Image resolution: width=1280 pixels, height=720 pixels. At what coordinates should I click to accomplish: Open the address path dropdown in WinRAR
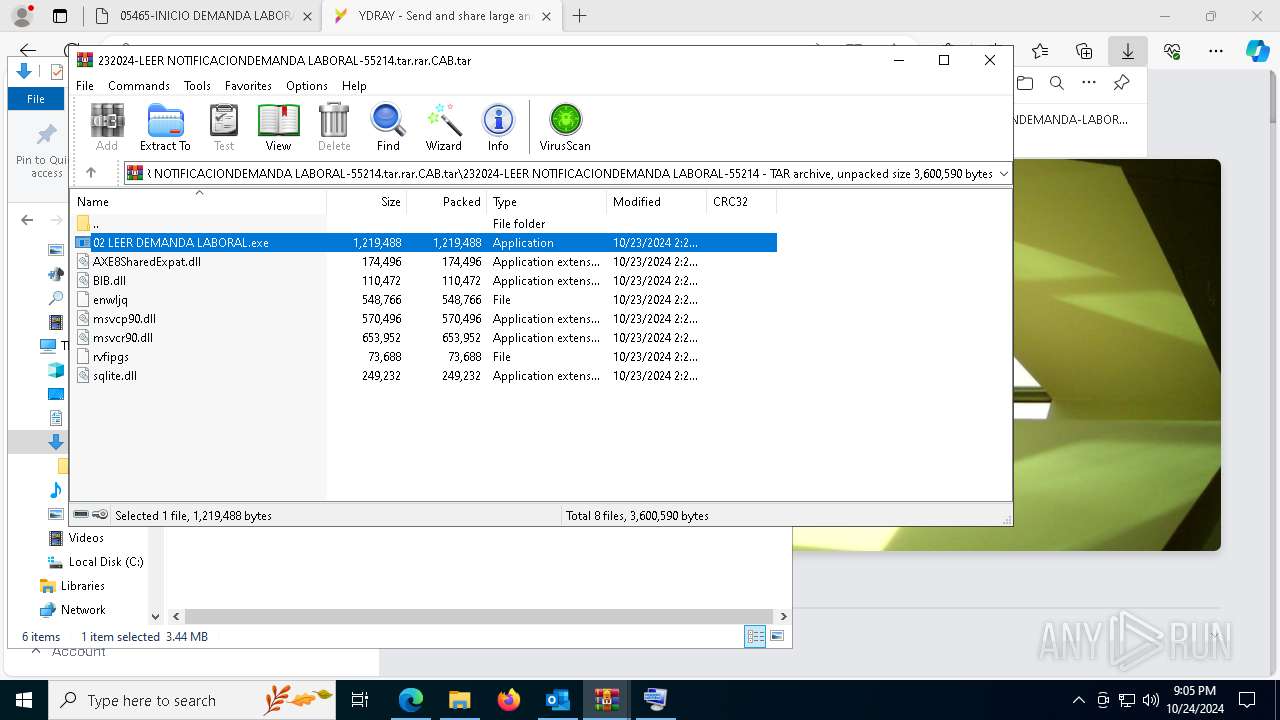click(1003, 173)
